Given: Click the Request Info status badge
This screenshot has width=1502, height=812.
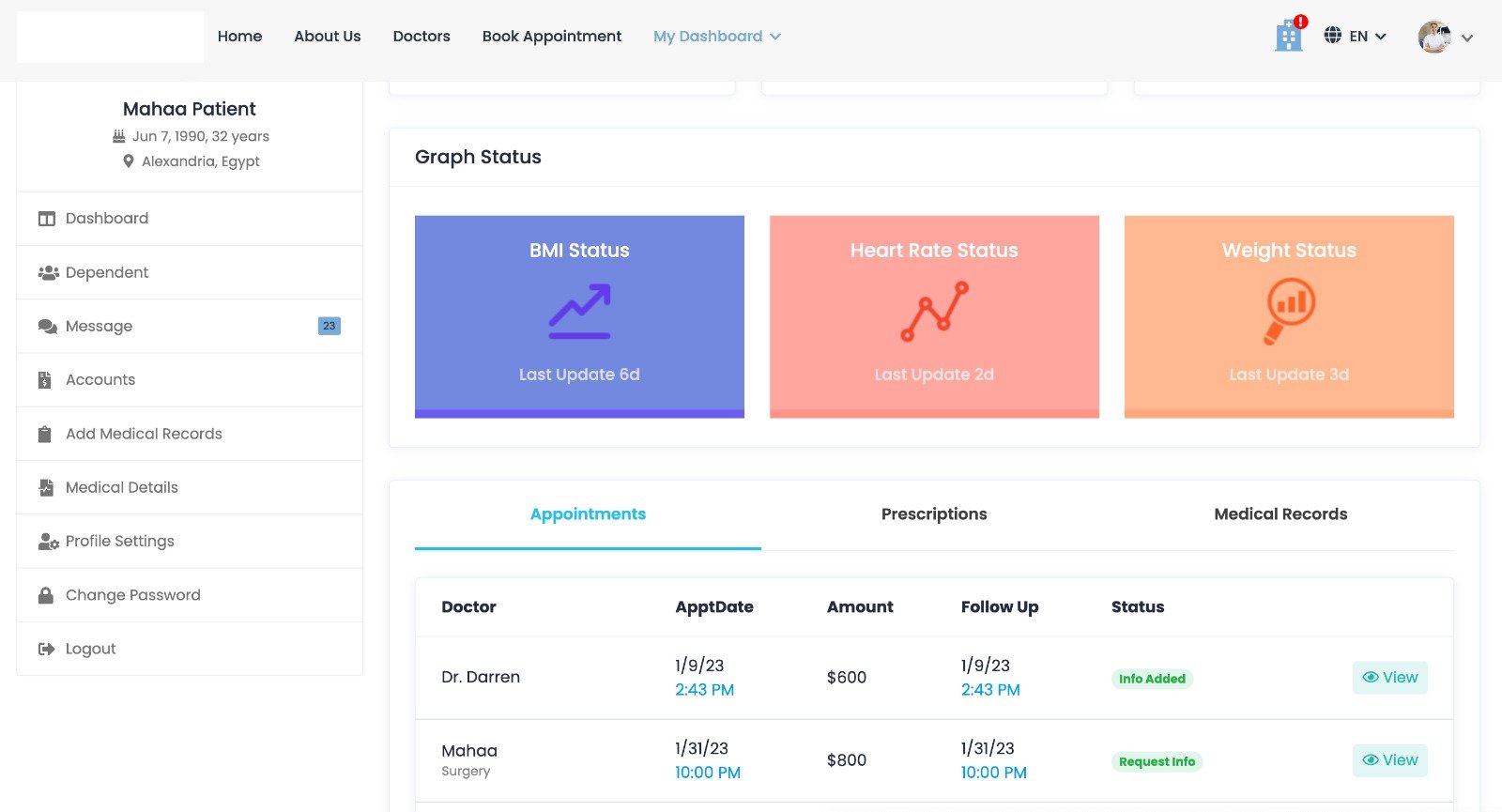Looking at the screenshot, I should point(1157,761).
